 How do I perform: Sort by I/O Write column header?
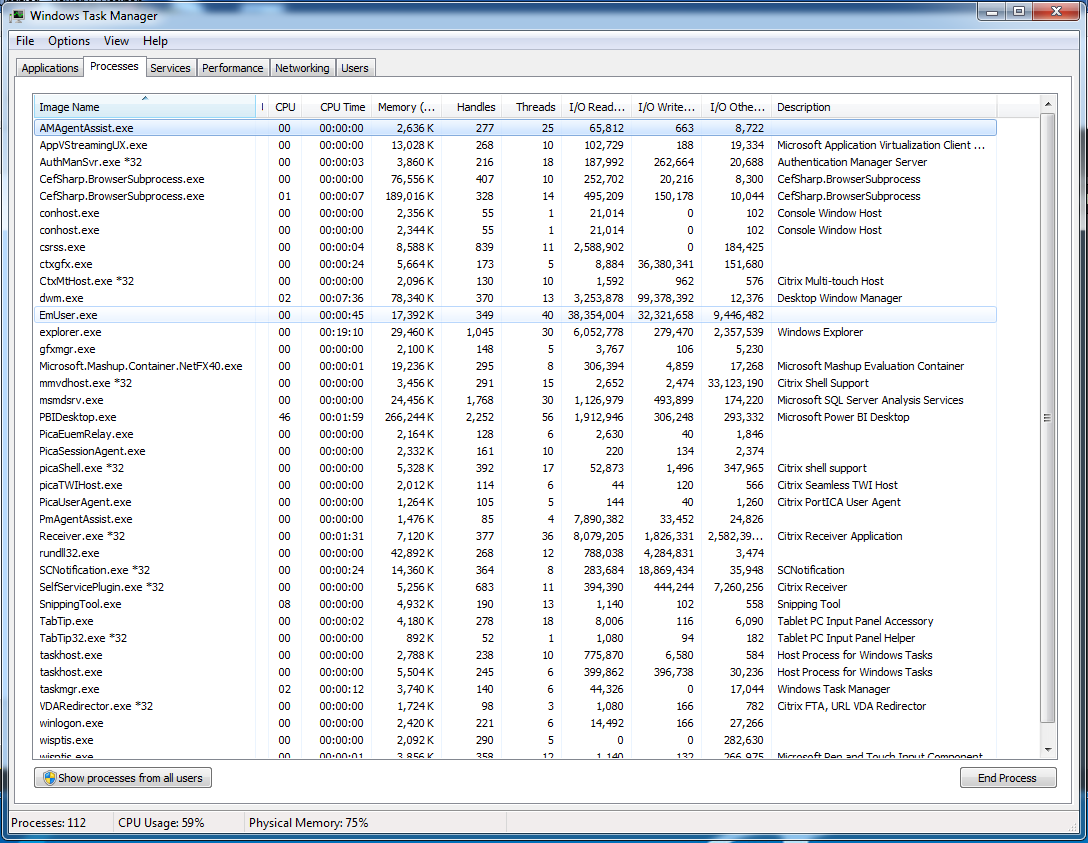pyautogui.click(x=666, y=107)
